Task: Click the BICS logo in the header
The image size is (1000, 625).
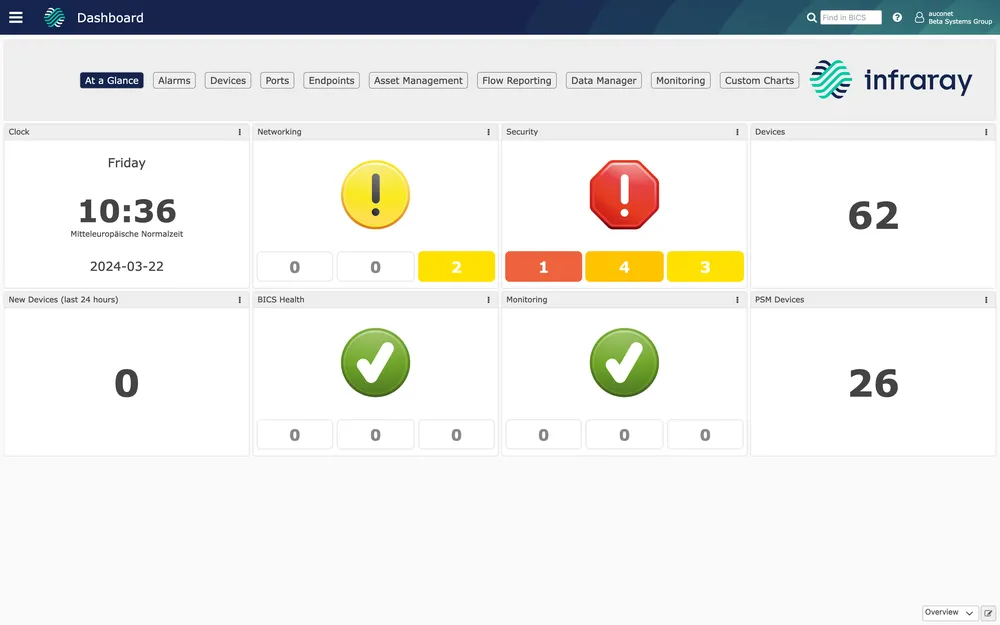Action: click(x=54, y=17)
